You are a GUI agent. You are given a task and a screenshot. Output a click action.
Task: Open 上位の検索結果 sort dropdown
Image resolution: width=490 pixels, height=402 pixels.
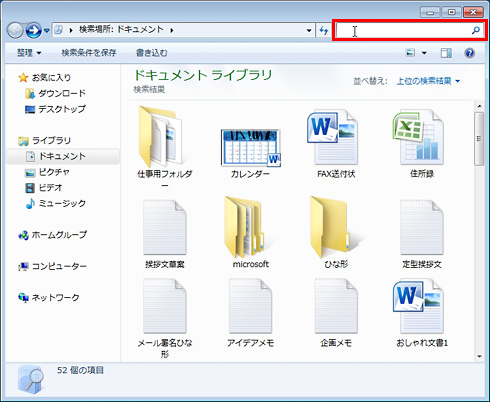click(428, 81)
